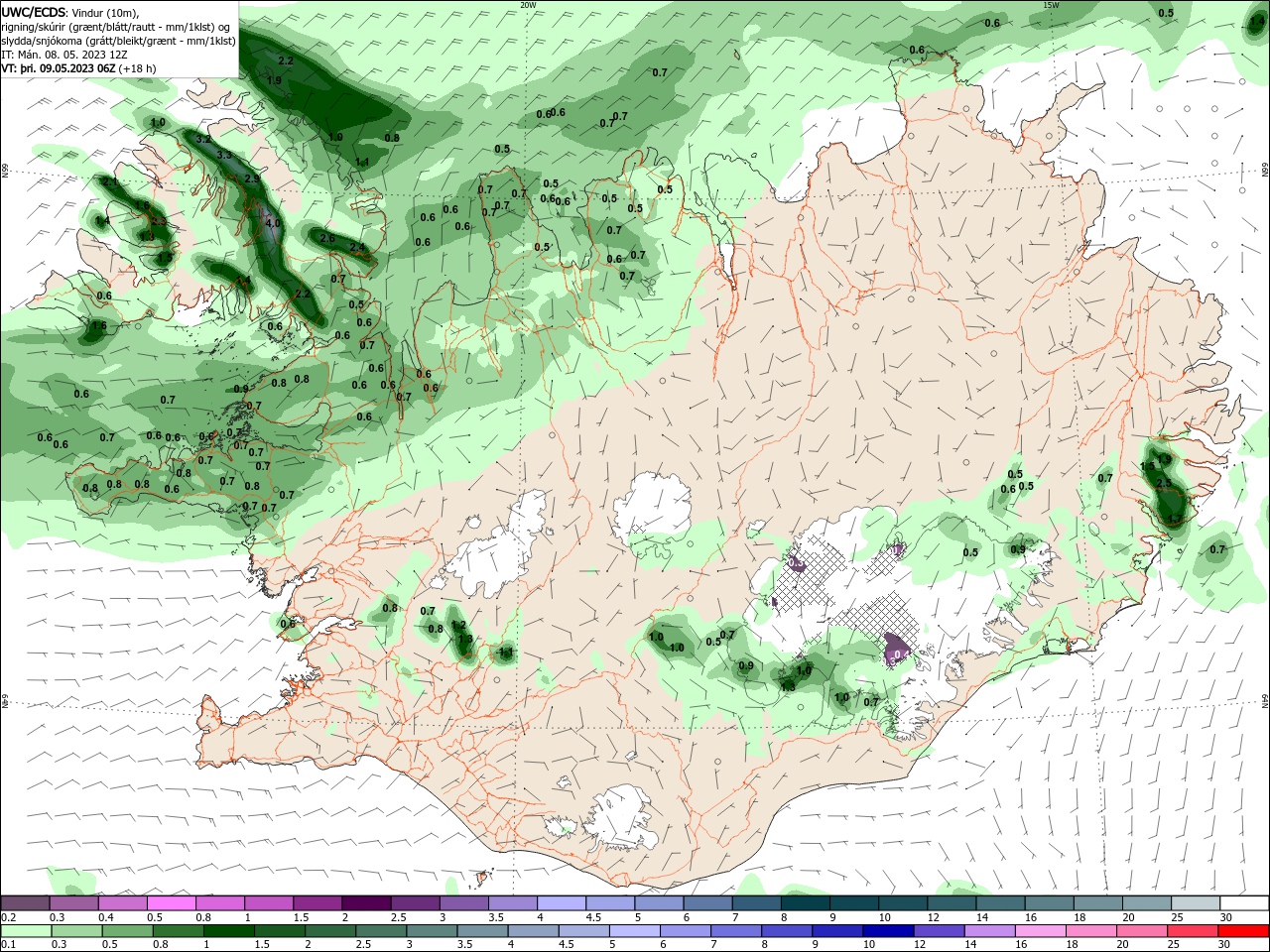Click the 1.9 precipitation value
1270x952 pixels.
(275, 79)
